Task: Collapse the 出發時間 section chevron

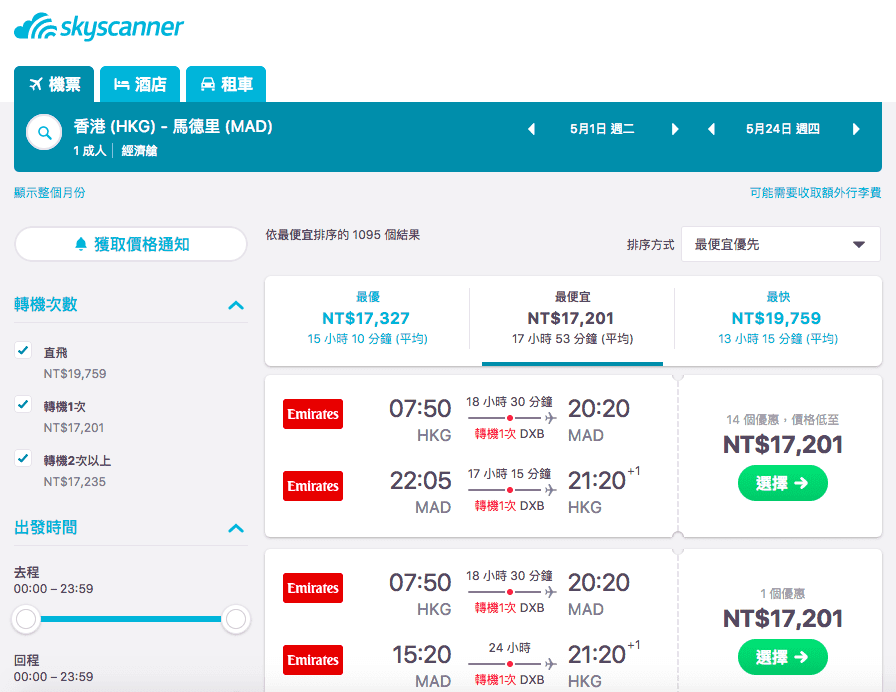Action: tap(236, 528)
